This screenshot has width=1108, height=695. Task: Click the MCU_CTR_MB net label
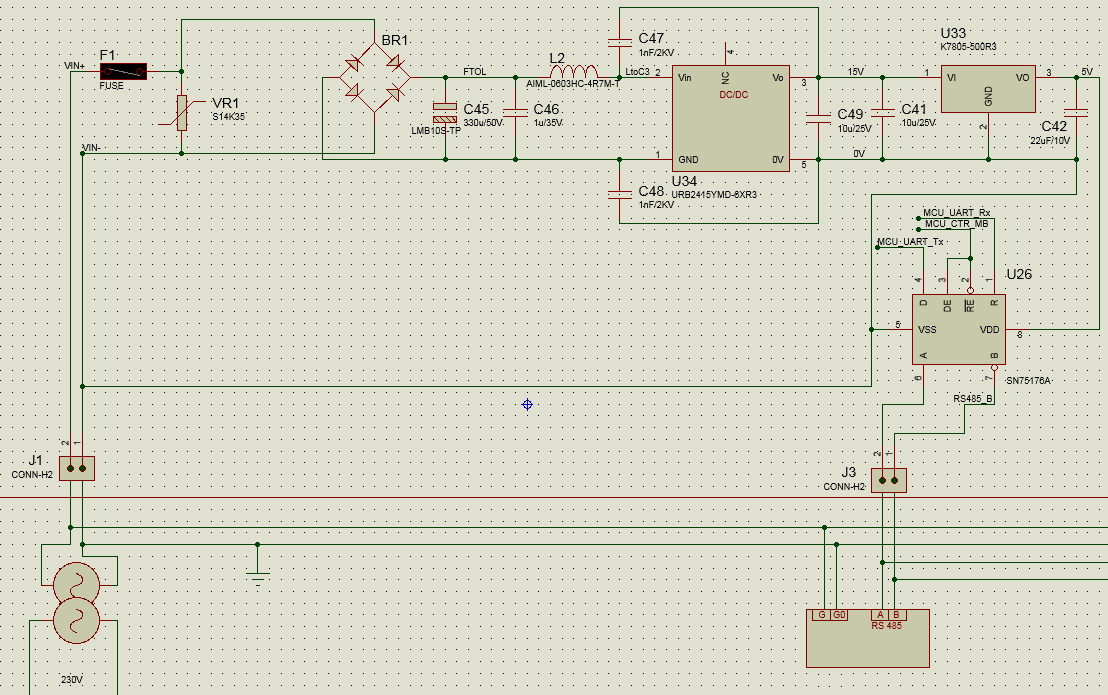pyautogui.click(x=957, y=224)
